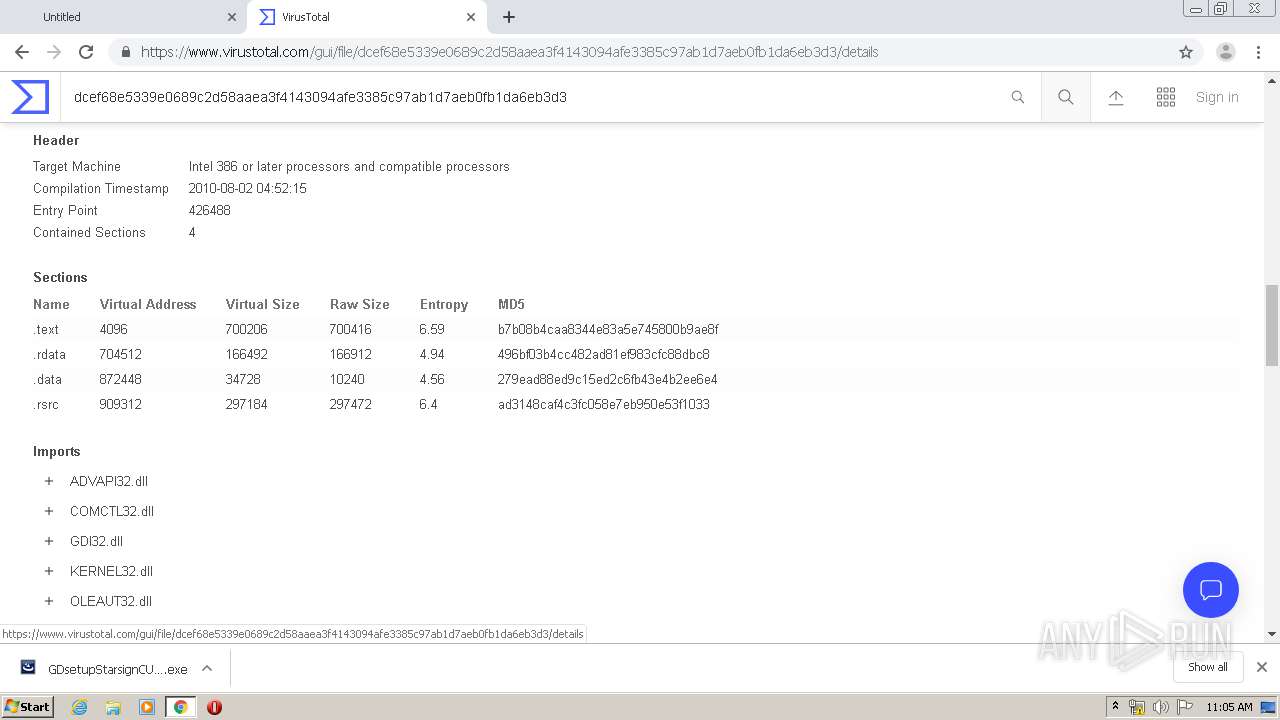1280x720 pixels.
Task: Open the VirusTotal search button
Action: tap(1066, 97)
